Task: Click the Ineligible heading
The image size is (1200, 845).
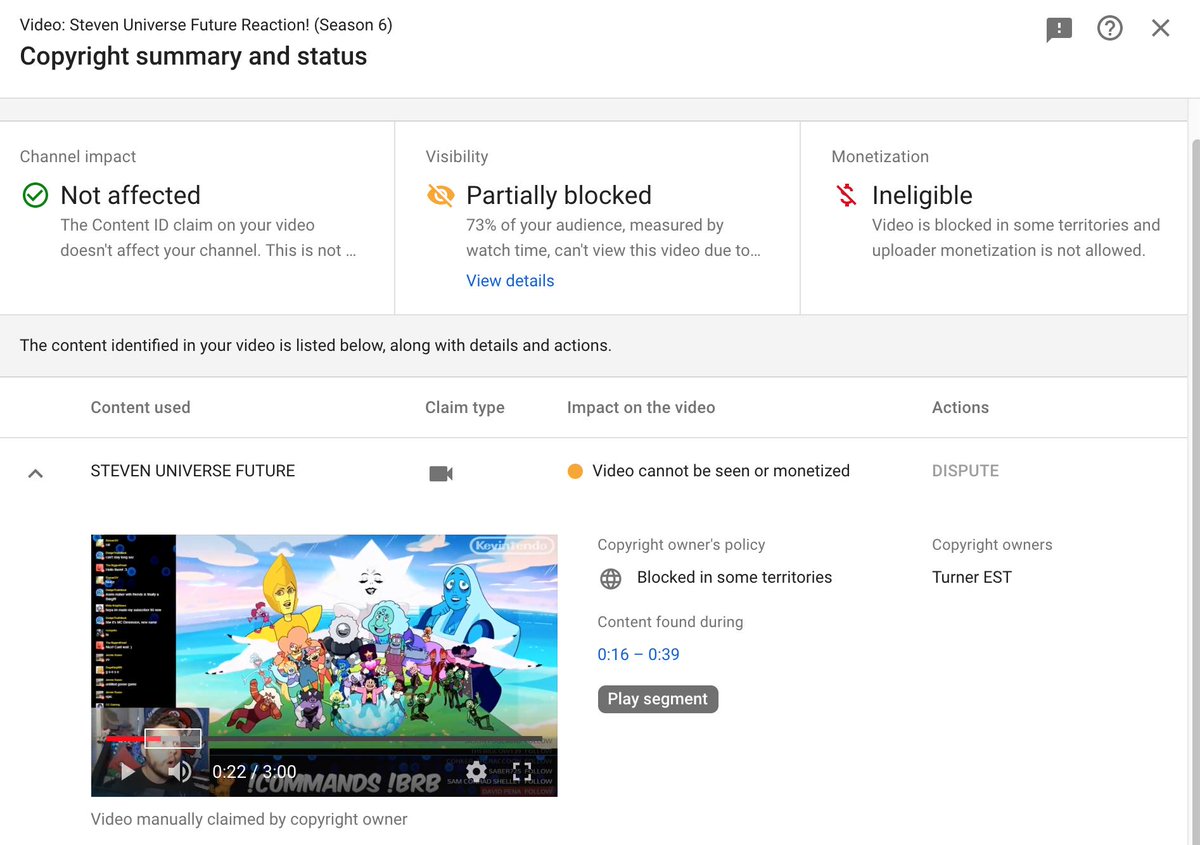Action: pyautogui.click(x=922, y=195)
